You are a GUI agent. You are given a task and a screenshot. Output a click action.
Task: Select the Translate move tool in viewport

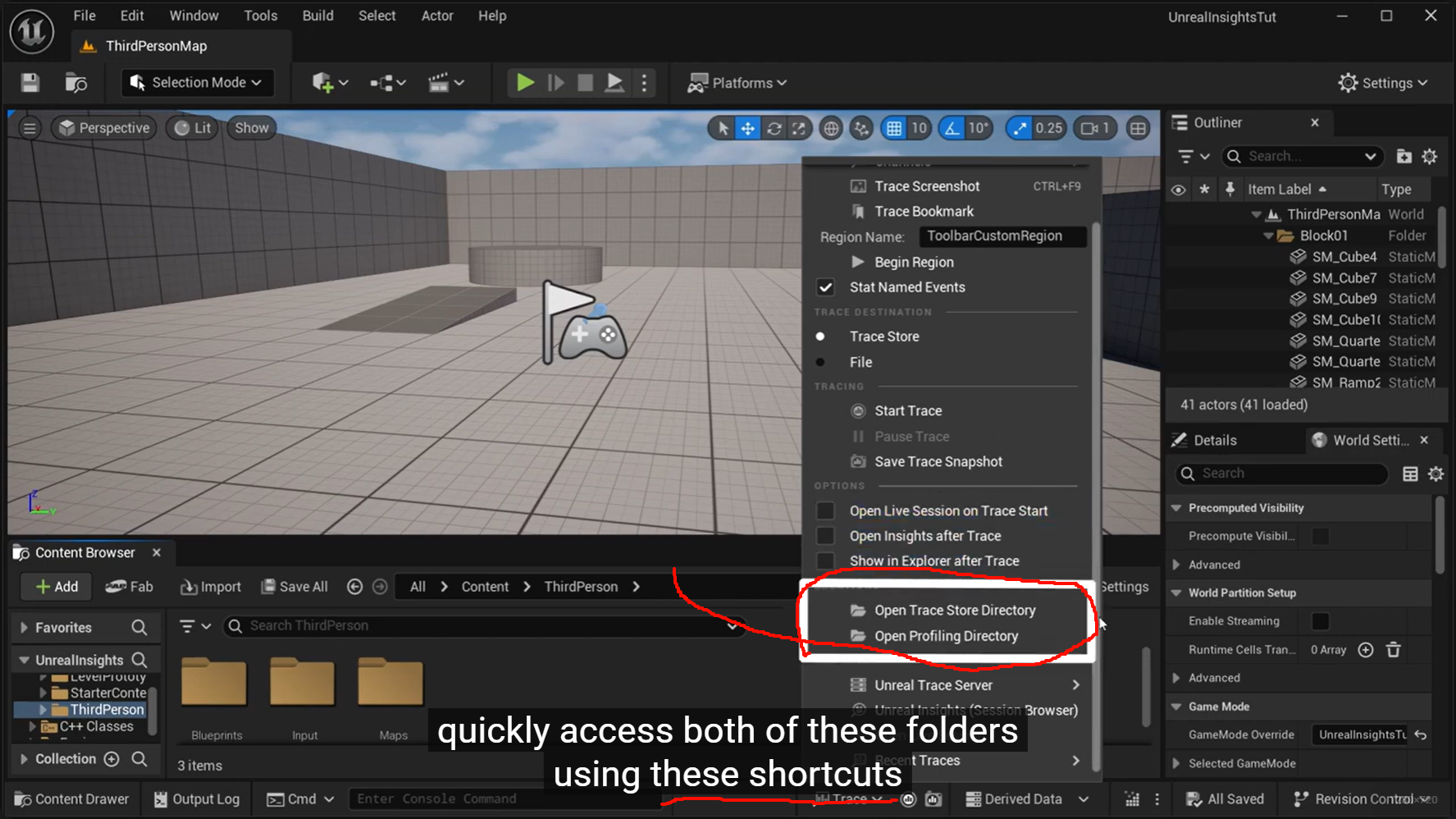pos(748,128)
